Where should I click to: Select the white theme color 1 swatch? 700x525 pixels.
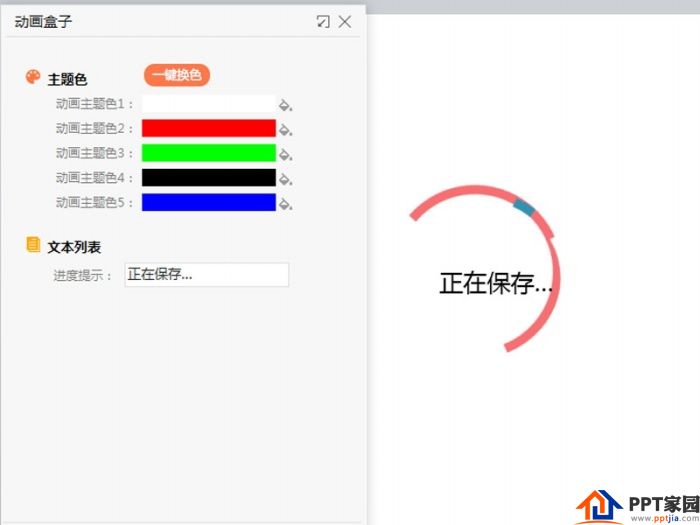tap(208, 104)
